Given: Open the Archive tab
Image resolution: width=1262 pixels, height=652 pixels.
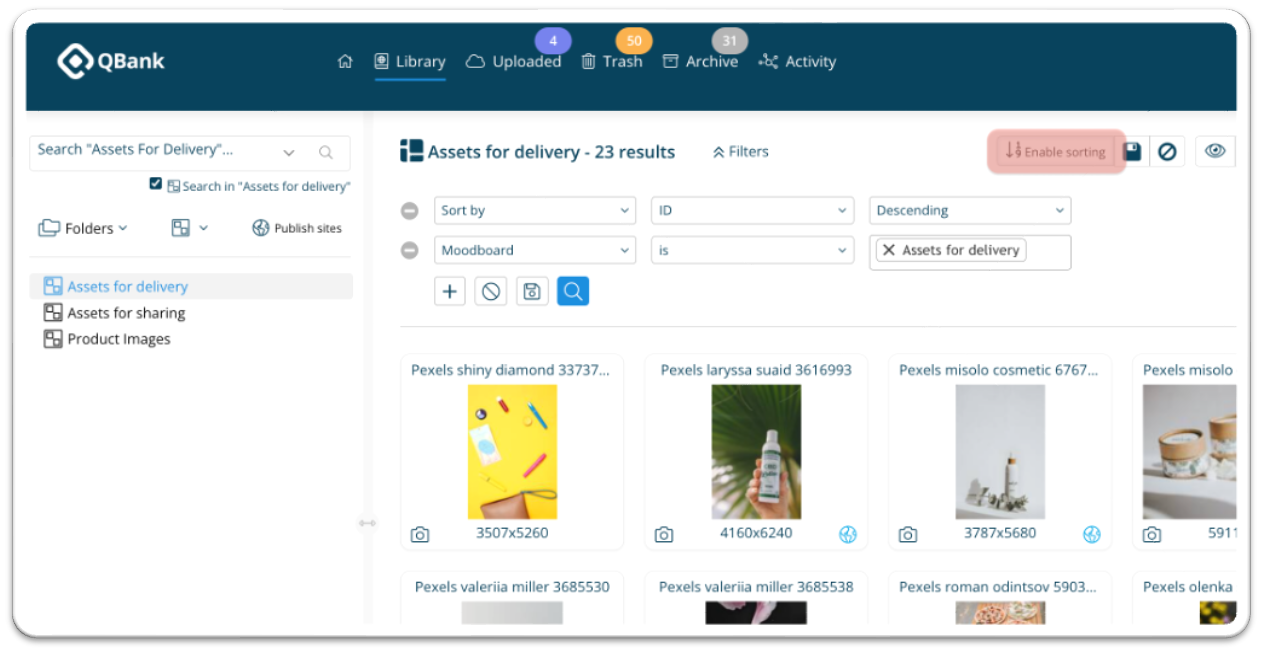Looking at the screenshot, I should click(700, 62).
